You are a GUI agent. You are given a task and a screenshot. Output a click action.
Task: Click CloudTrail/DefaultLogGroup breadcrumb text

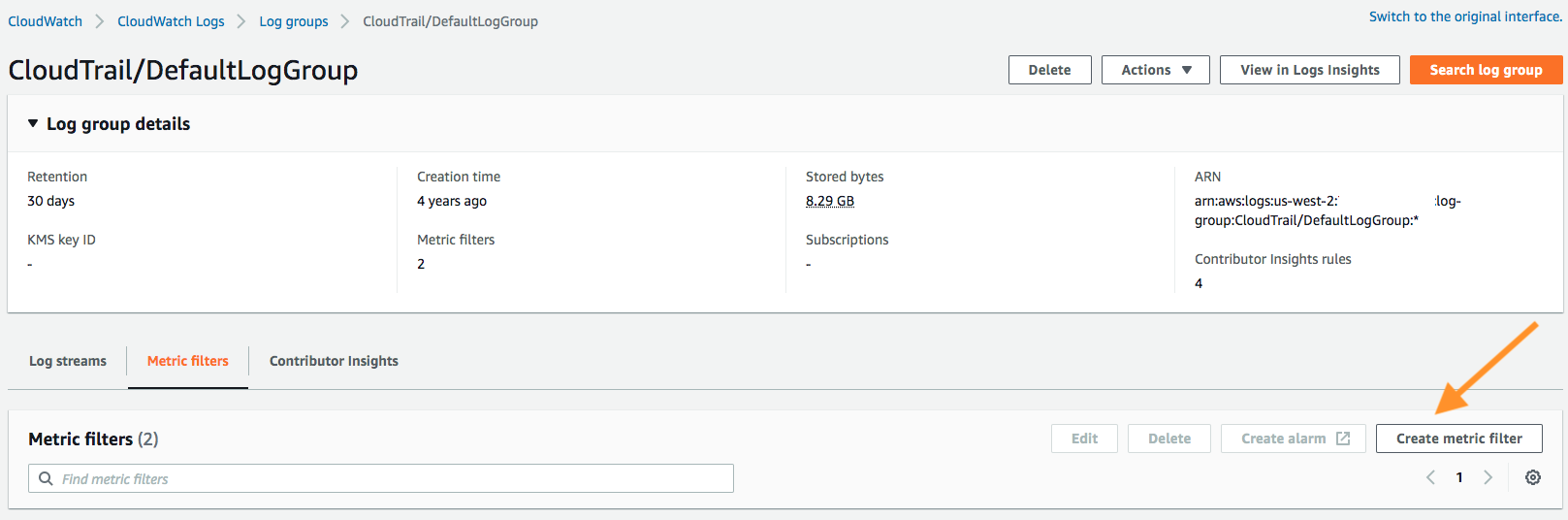coord(450,21)
